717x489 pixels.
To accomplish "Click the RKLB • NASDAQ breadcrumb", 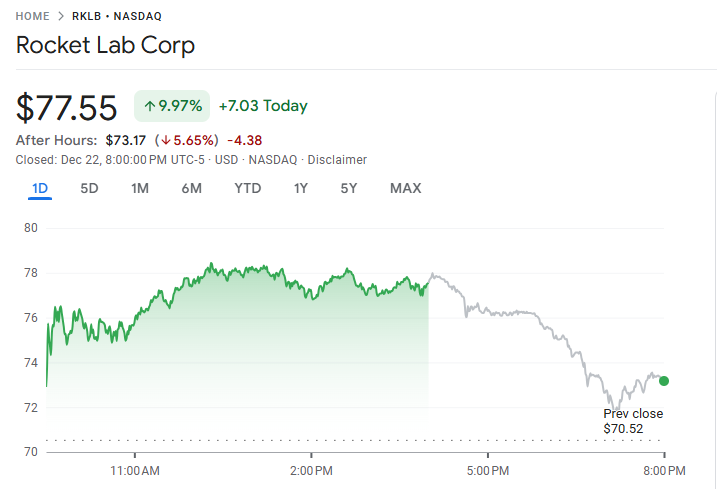I will tap(117, 16).
